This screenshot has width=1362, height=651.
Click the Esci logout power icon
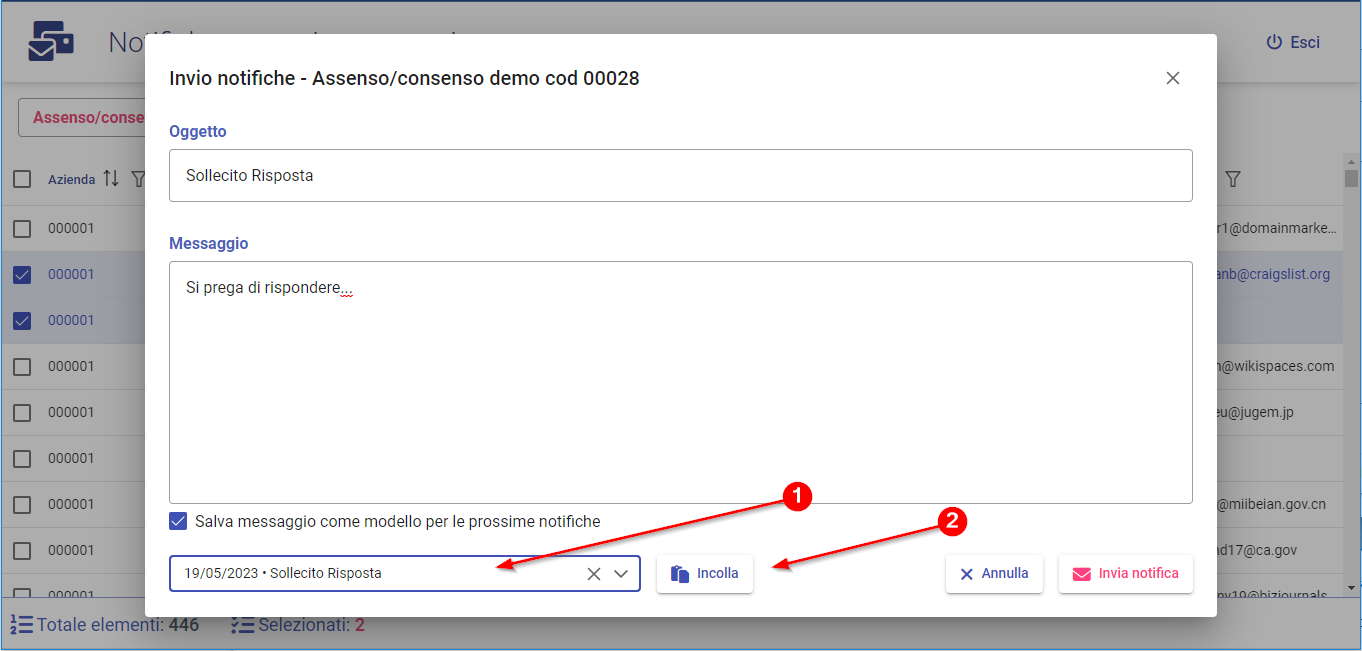1274,42
